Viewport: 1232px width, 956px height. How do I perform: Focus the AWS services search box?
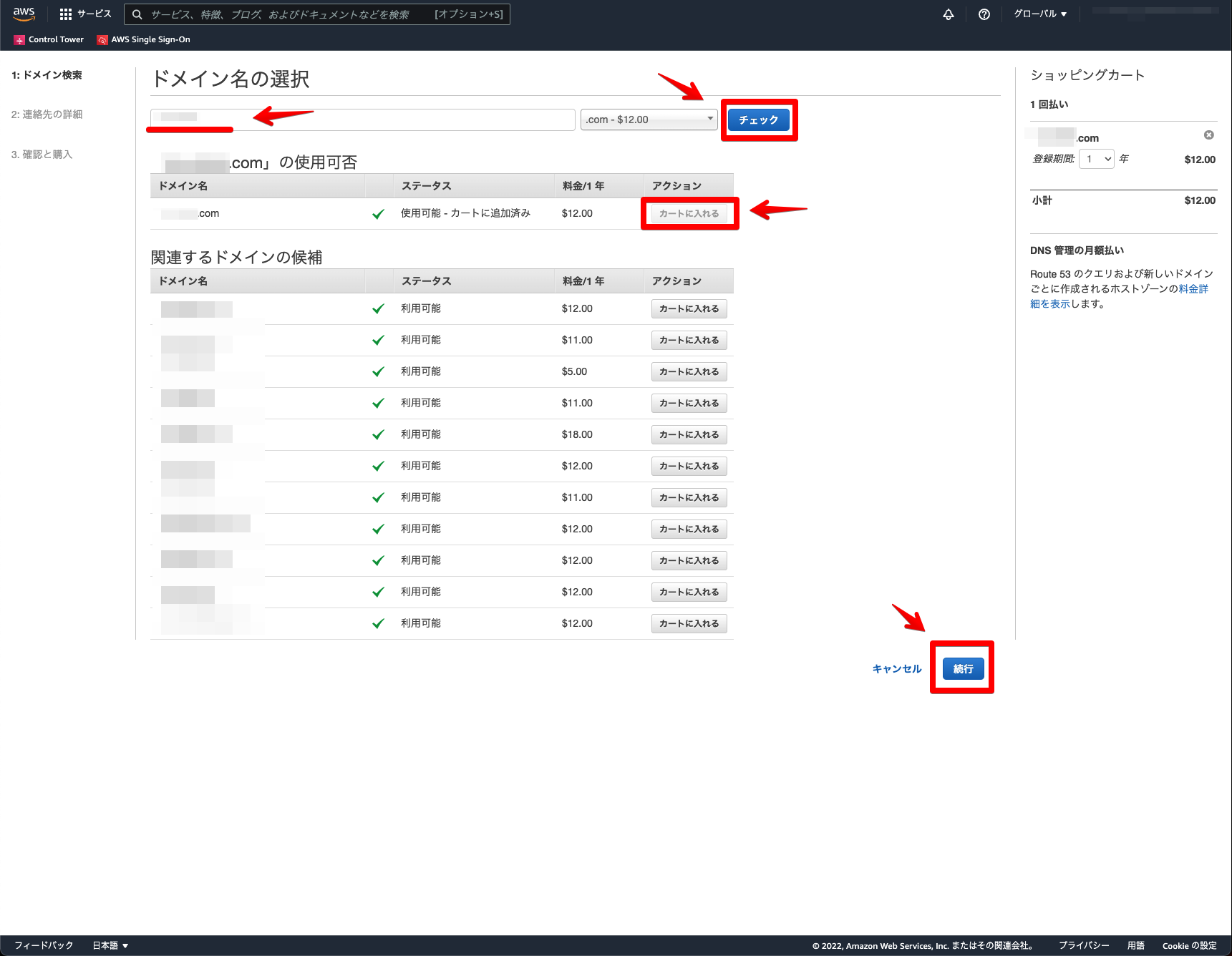(317, 14)
